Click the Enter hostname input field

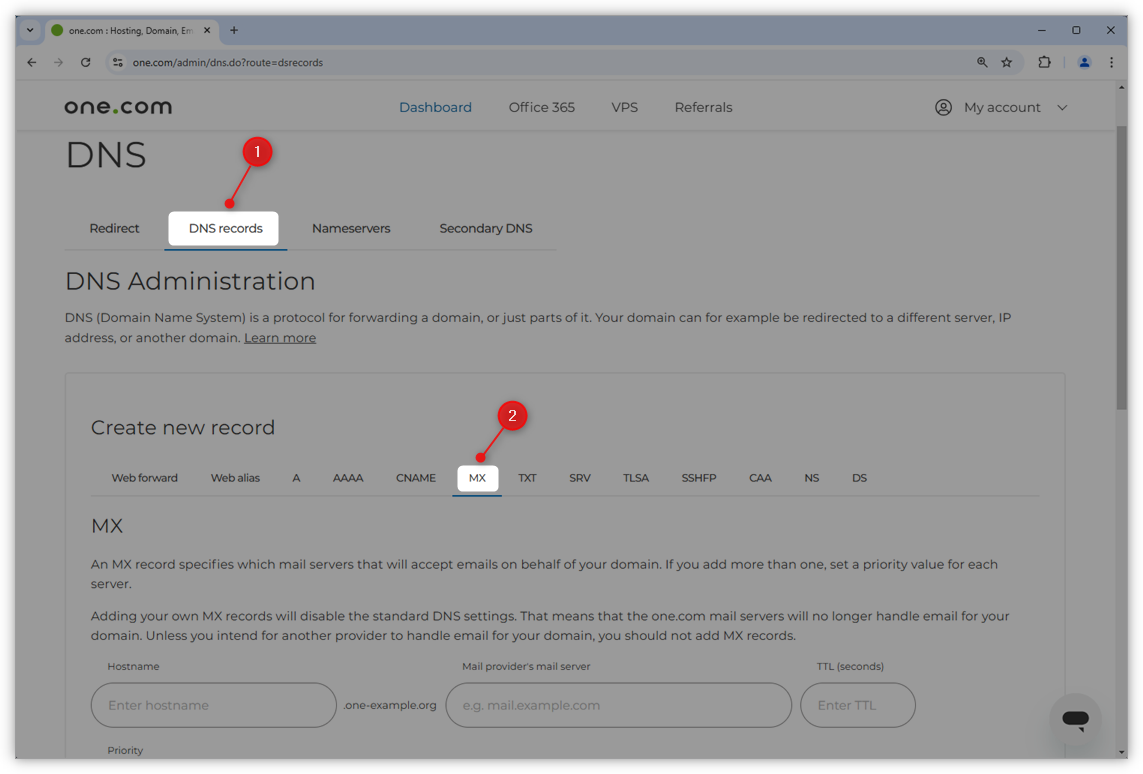tap(213, 705)
